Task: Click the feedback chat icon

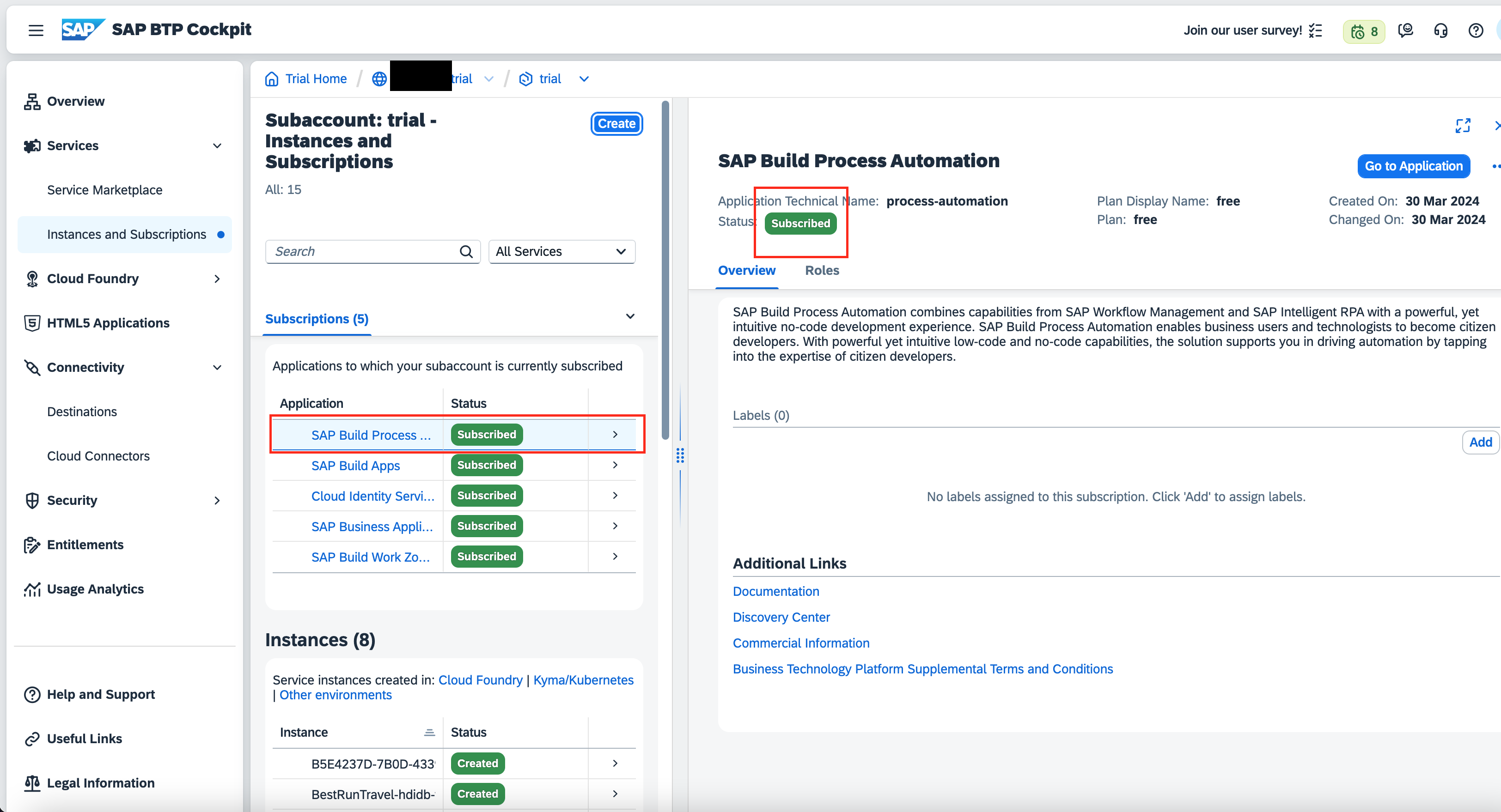Action: [1405, 30]
